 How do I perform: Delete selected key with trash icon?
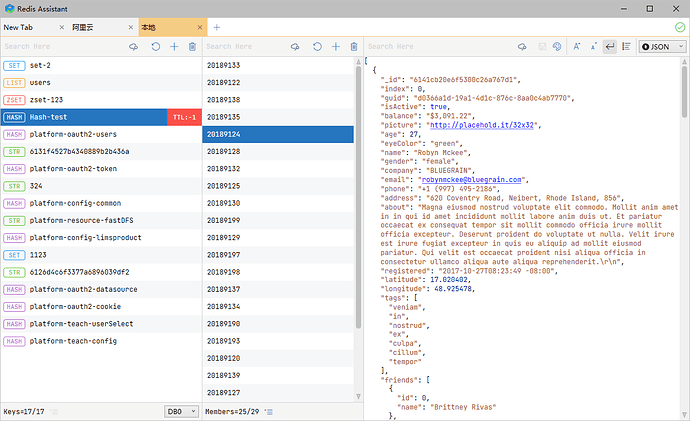[192, 47]
